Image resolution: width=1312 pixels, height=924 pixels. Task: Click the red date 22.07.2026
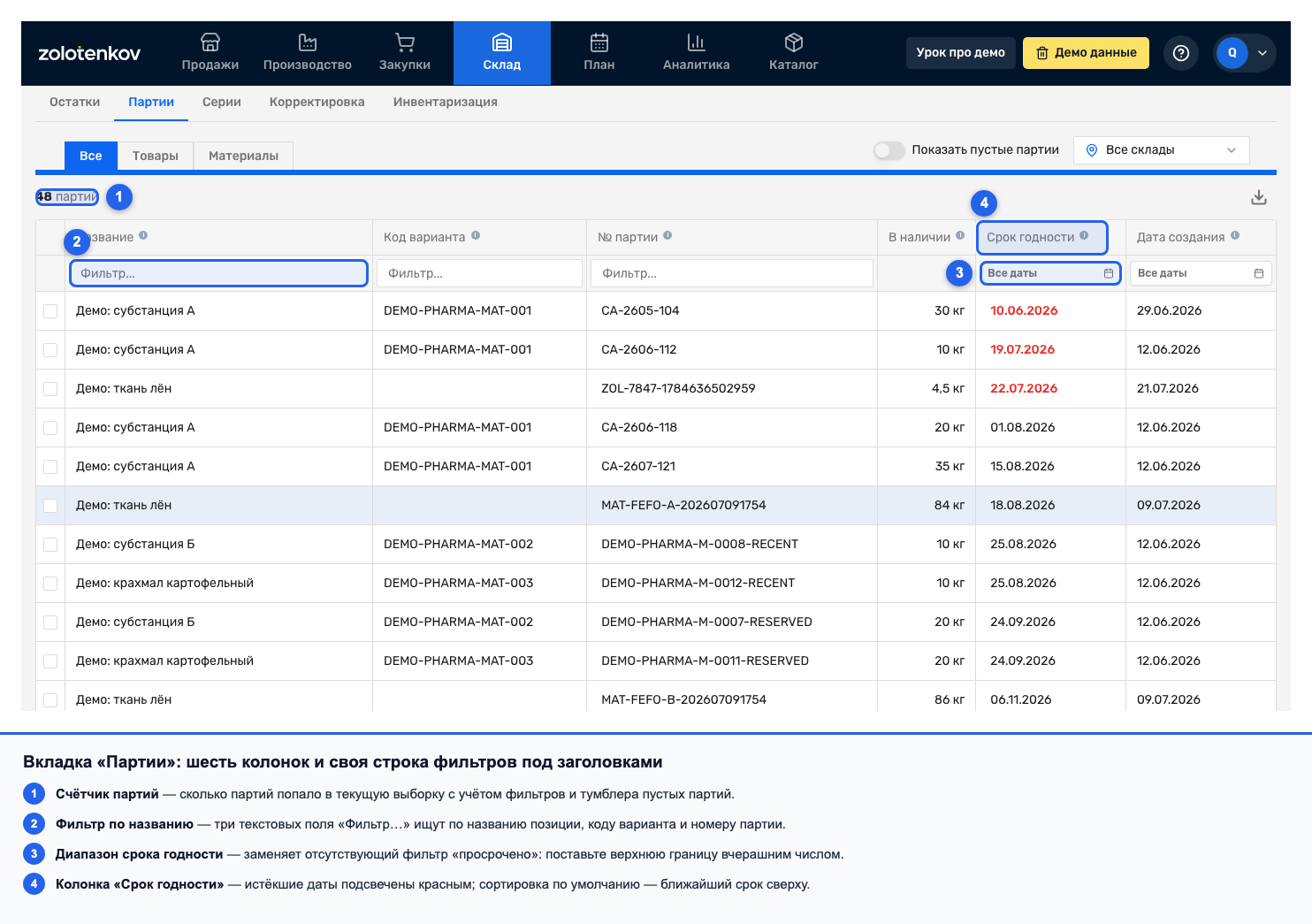coord(1024,389)
